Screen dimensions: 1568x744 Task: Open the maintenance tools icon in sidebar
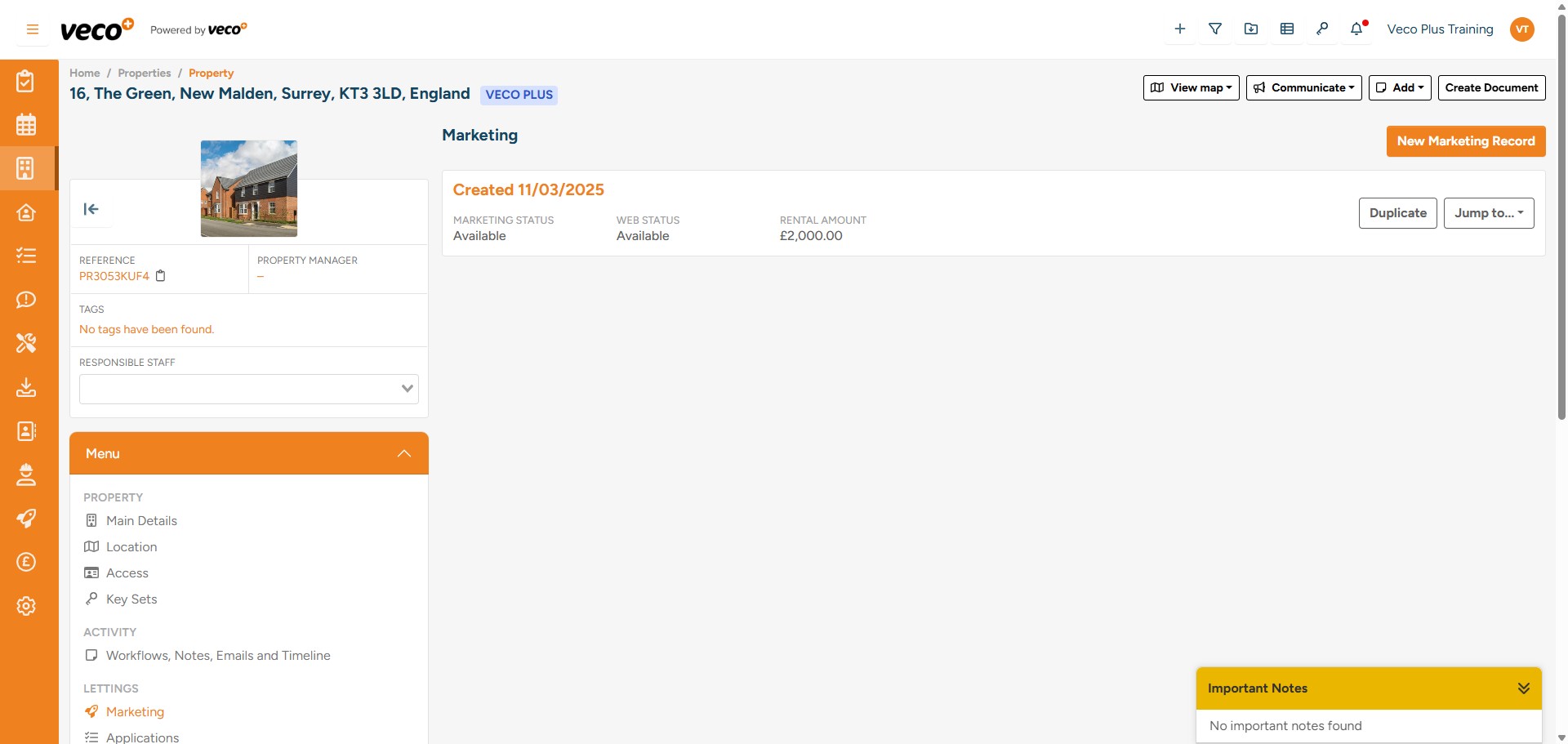point(27,343)
